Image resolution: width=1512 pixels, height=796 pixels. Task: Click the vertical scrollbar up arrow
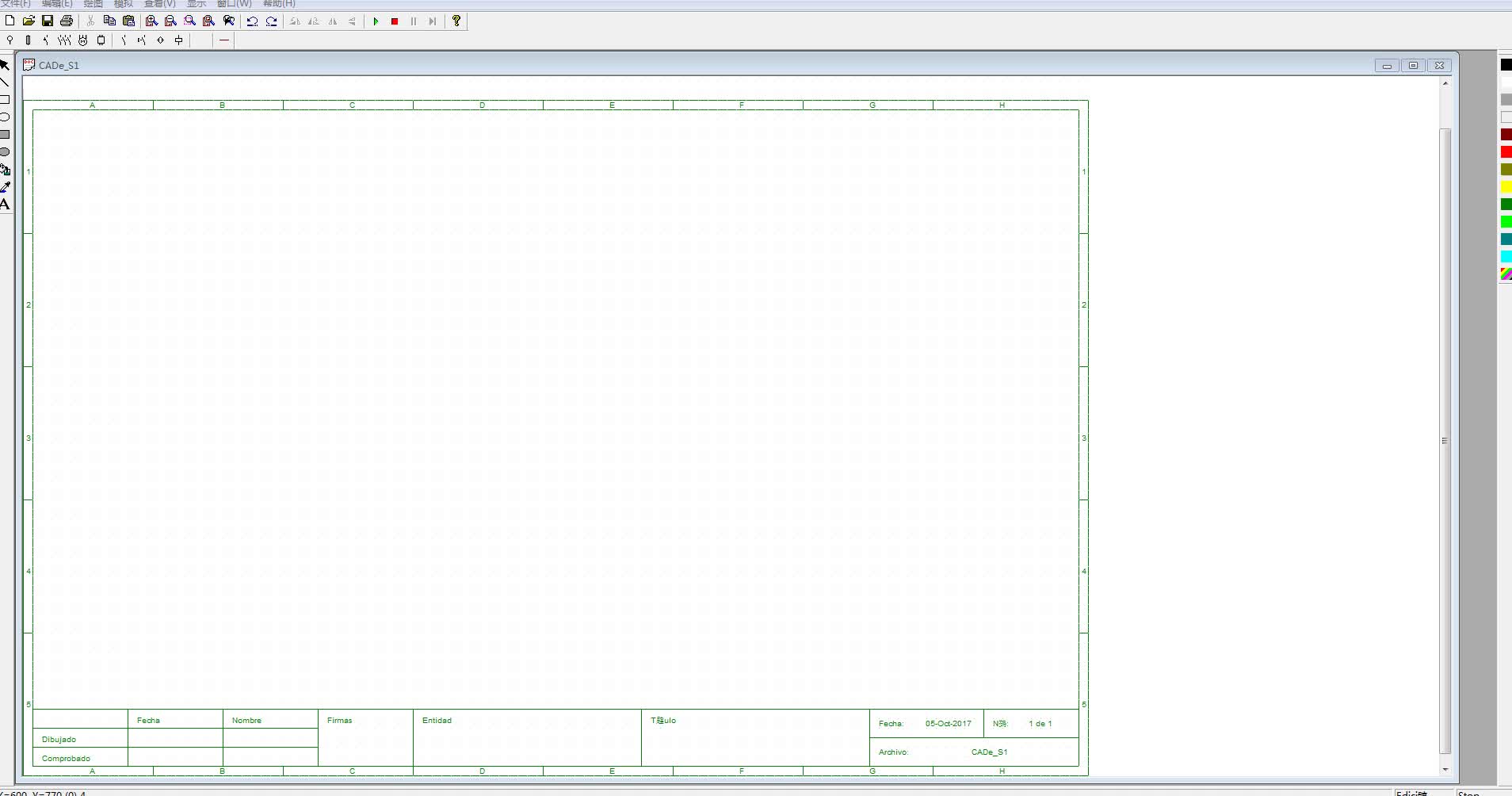(1445, 83)
